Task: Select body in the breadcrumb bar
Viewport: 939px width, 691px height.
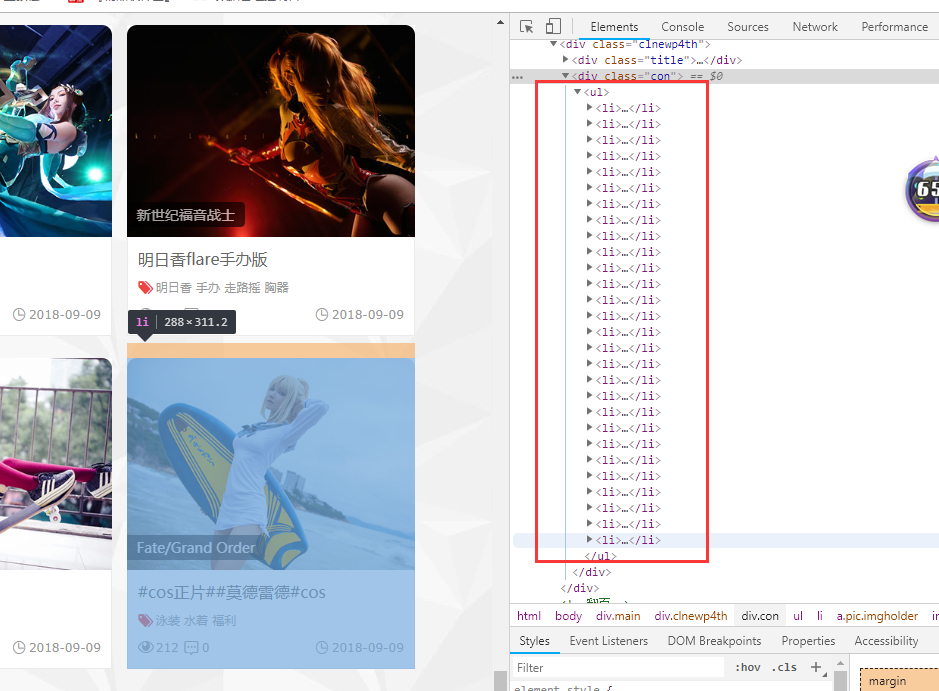Action: 568,616
